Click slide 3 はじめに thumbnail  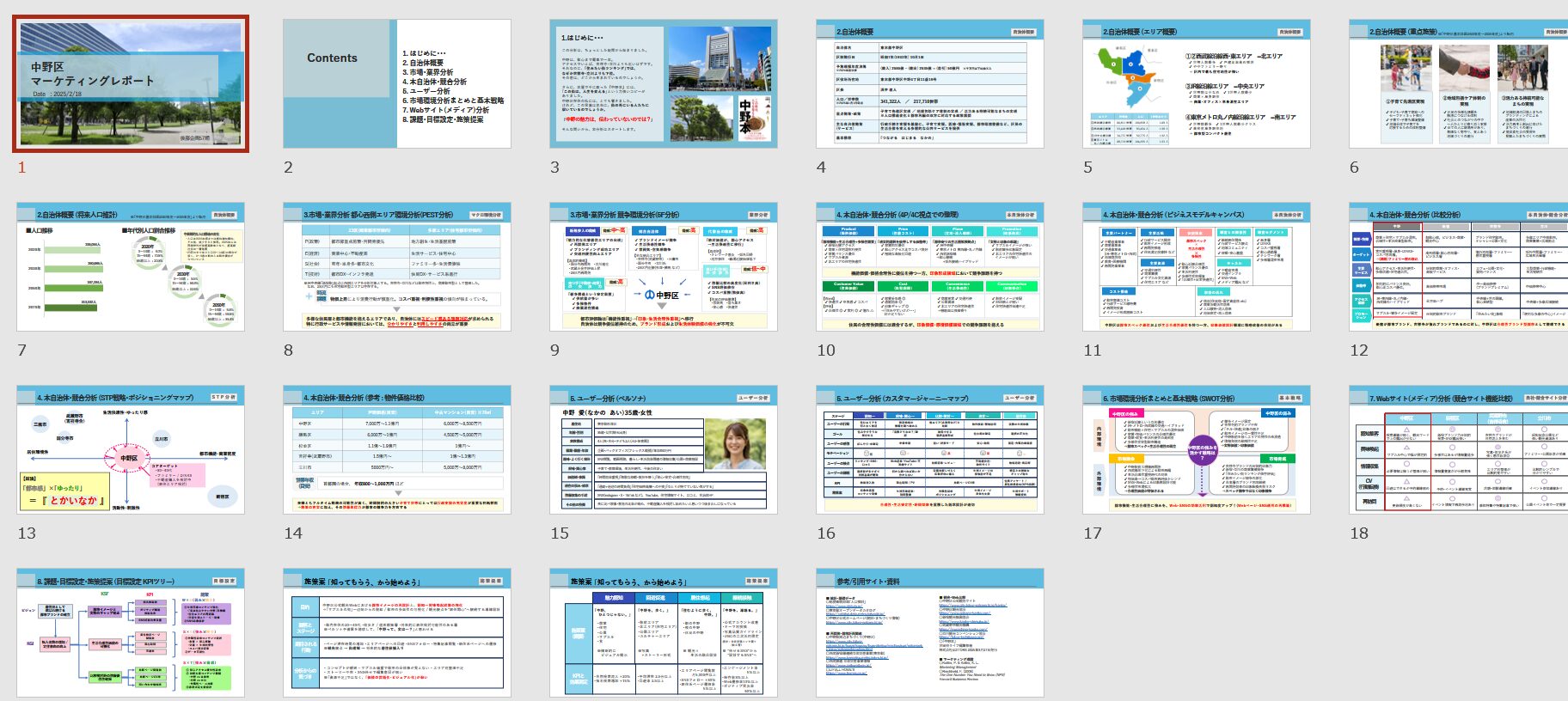point(664,84)
